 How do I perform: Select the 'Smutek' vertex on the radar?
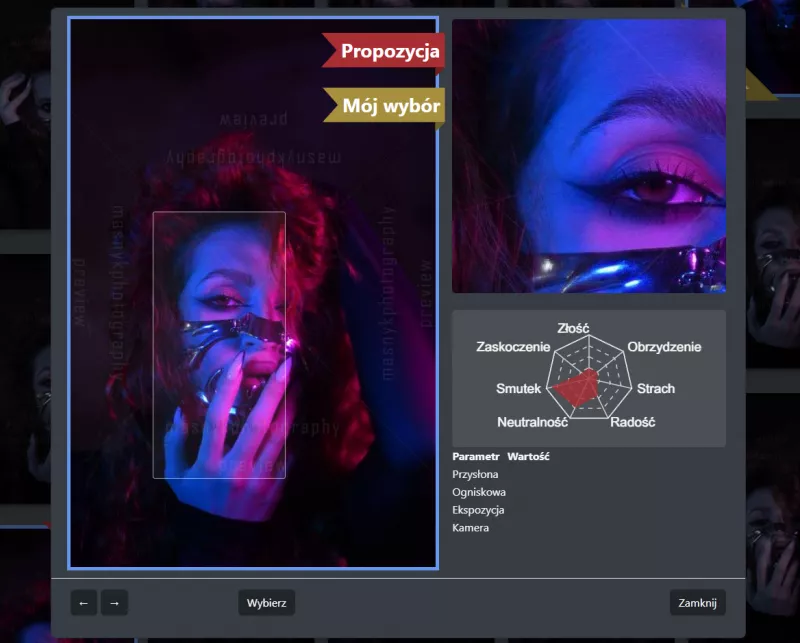click(x=517, y=389)
